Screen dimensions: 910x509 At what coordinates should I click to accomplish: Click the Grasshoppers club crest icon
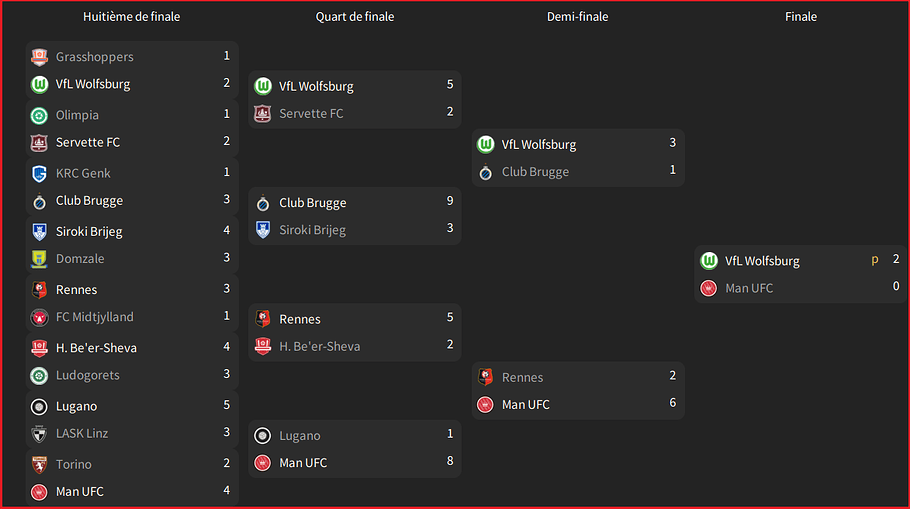coord(39,57)
